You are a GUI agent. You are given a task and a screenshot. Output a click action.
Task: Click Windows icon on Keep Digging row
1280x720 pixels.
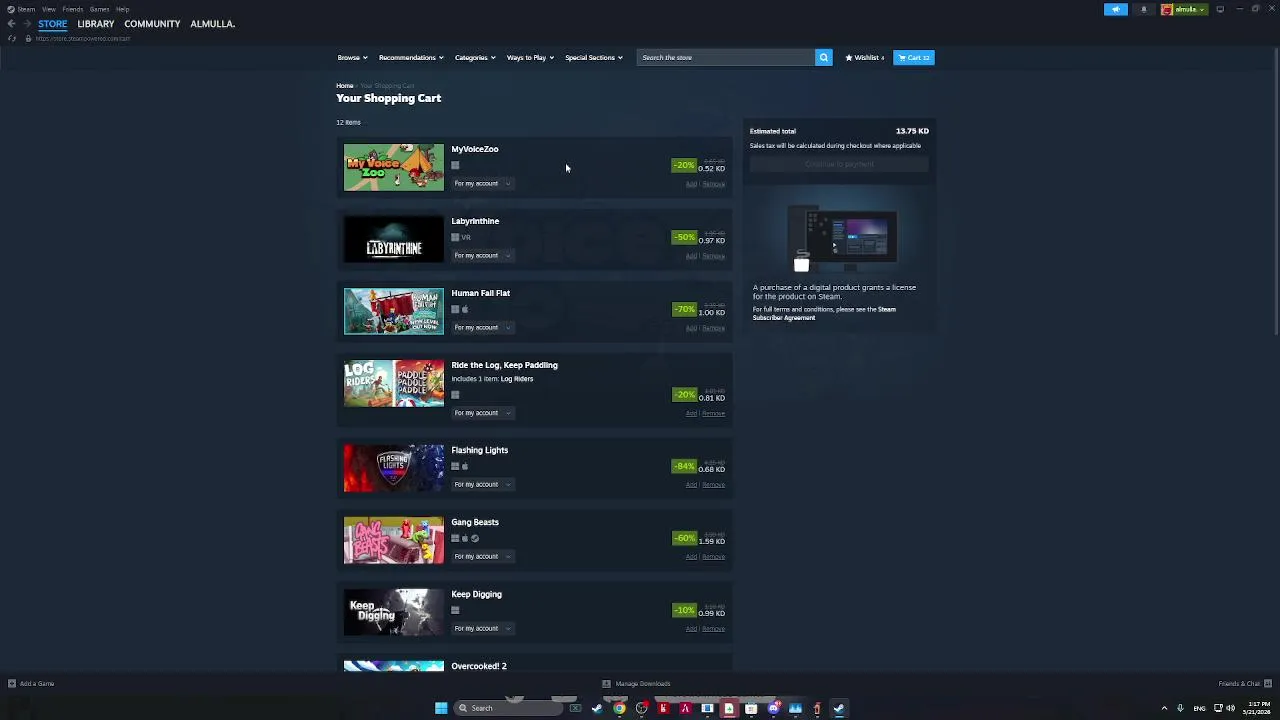point(455,610)
